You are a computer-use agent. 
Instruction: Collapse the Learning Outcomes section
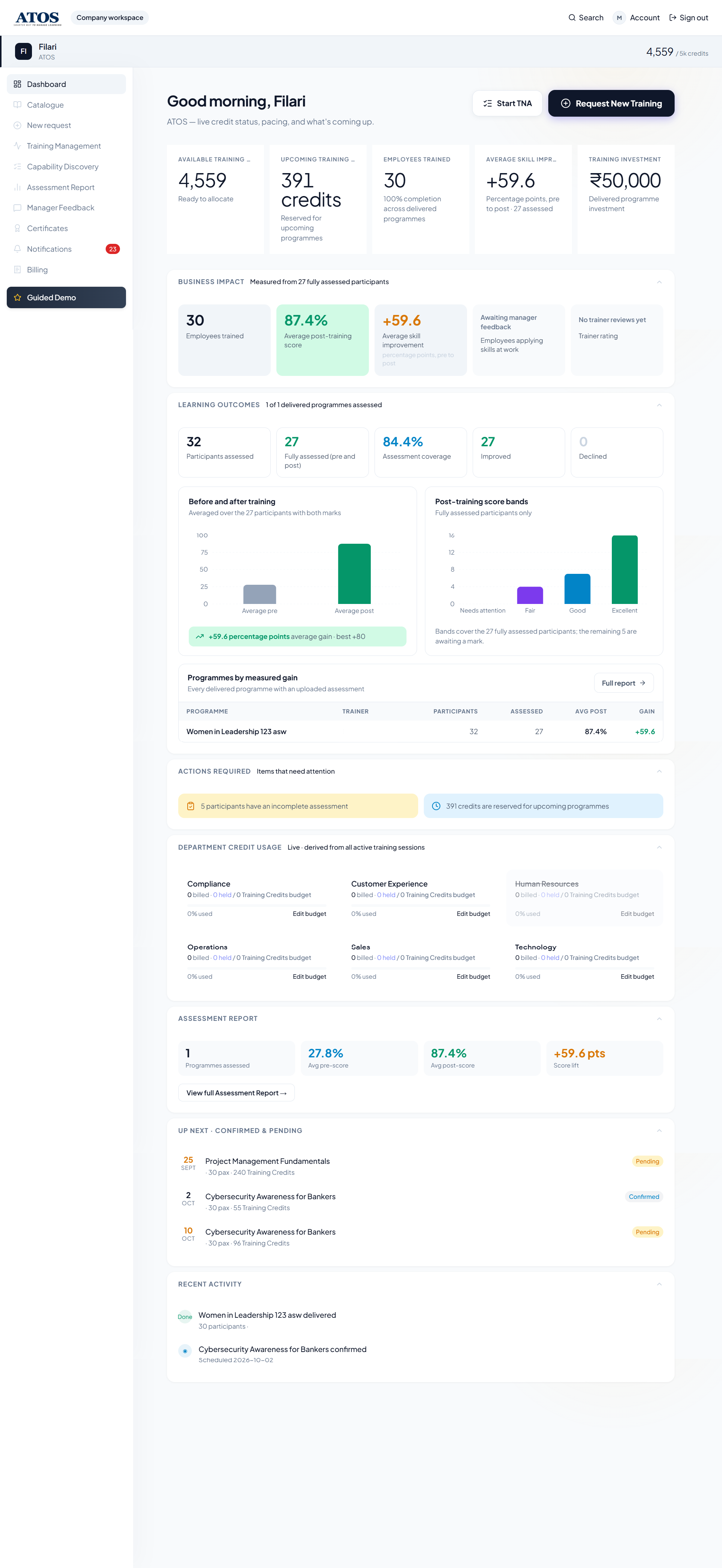[659, 405]
